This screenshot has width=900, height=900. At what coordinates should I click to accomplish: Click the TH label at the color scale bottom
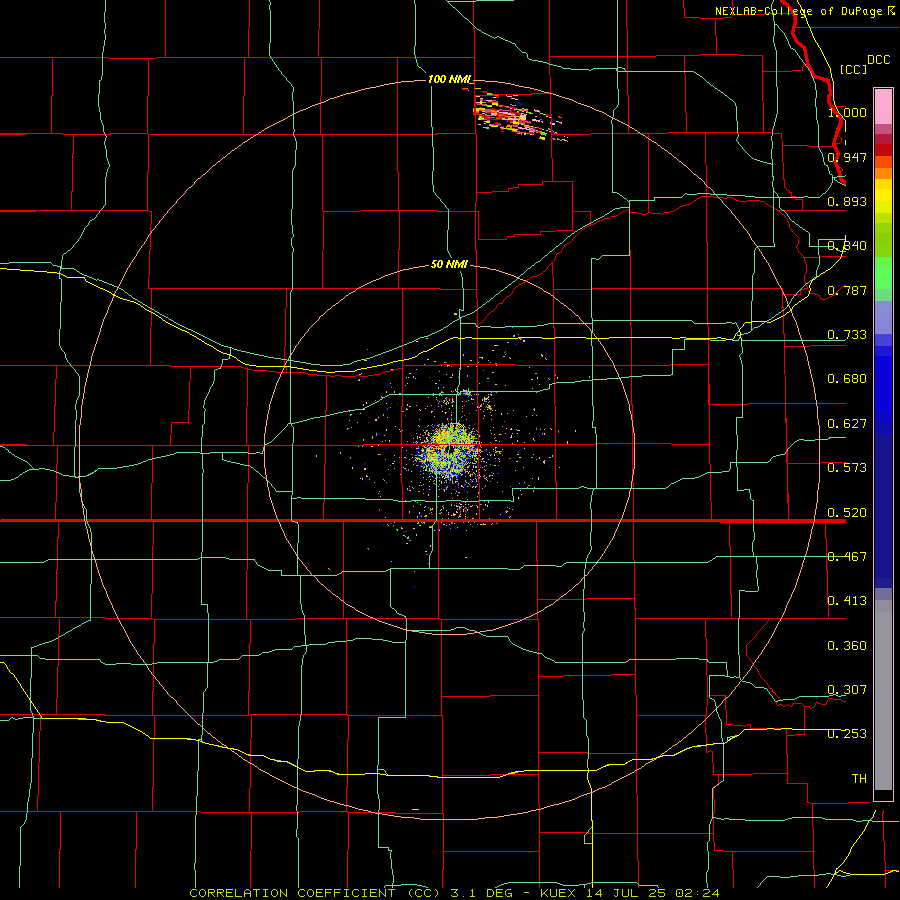[859, 779]
